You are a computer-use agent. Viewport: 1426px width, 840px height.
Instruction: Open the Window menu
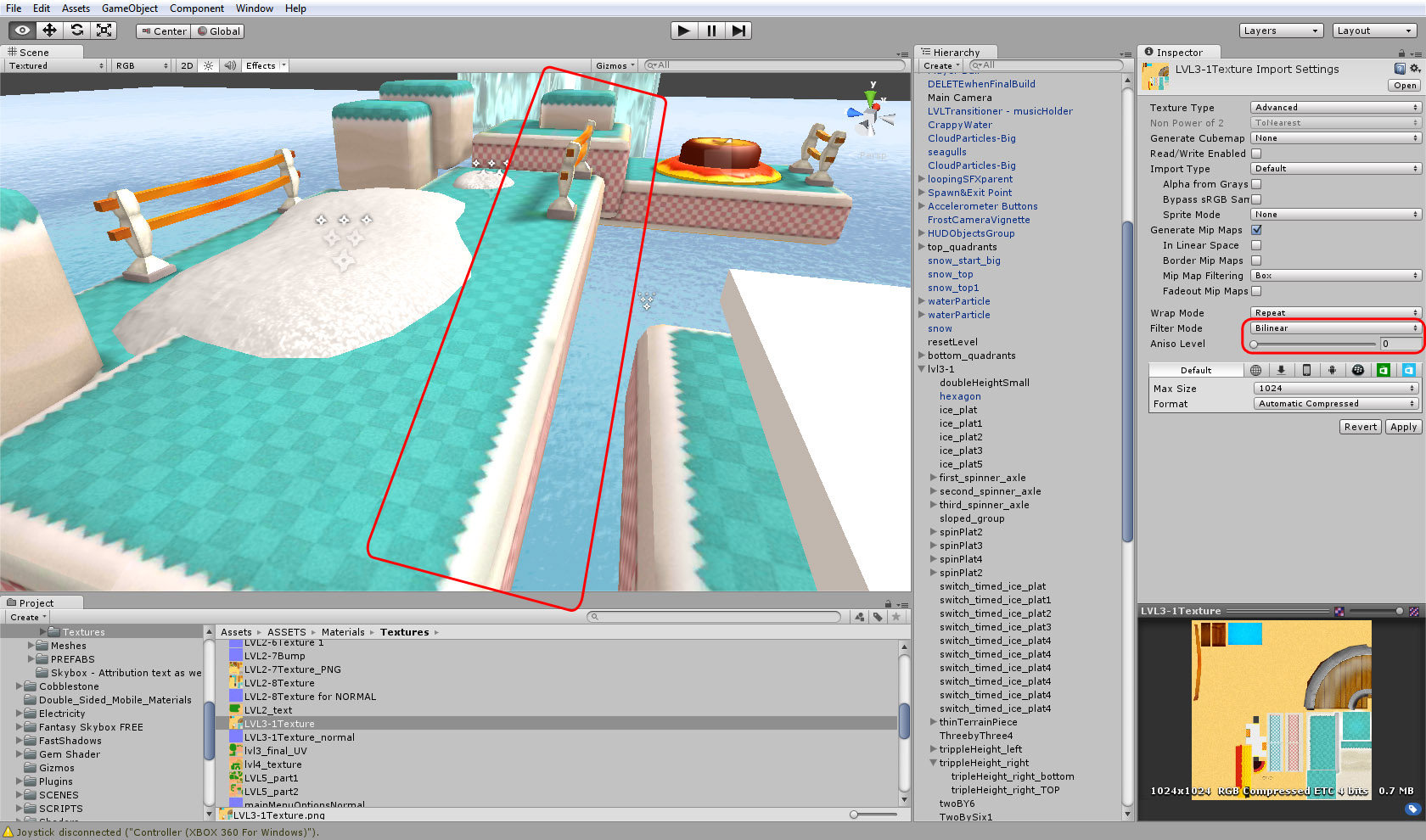click(x=255, y=8)
